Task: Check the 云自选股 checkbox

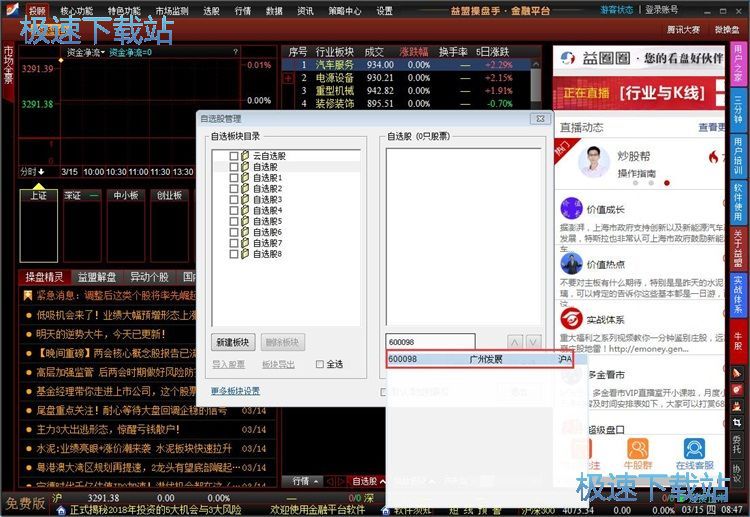Action: pyautogui.click(x=234, y=156)
